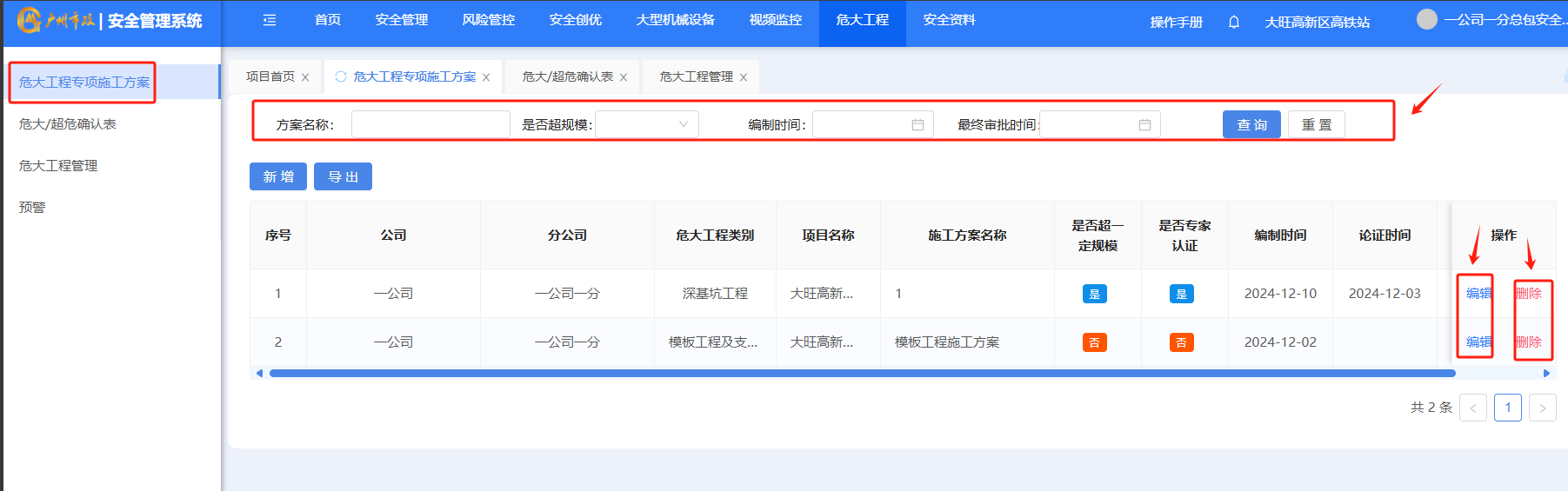1568x491 pixels.
Task: Click calendar icon in 编制时间 field
Action: [x=917, y=125]
